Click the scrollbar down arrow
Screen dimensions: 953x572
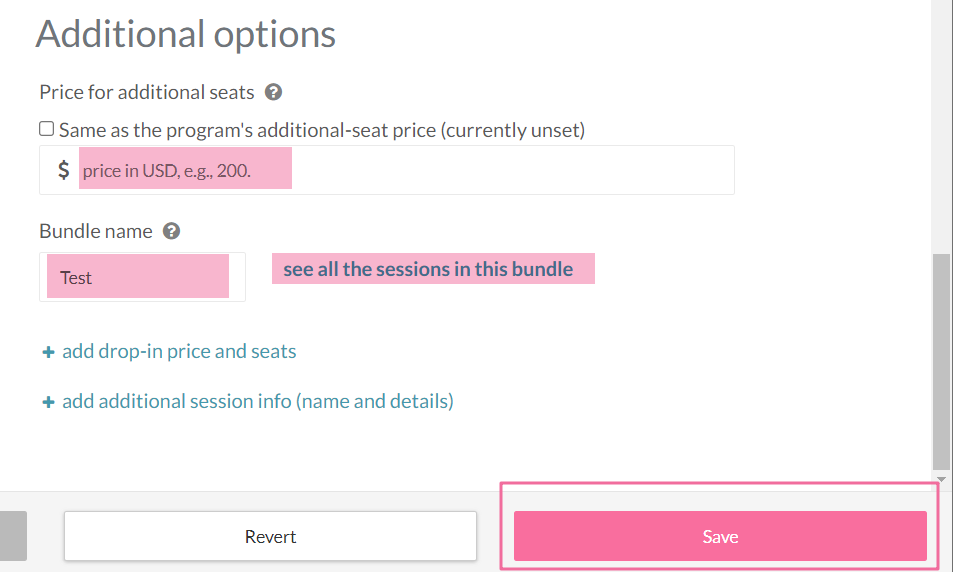[x=941, y=480]
